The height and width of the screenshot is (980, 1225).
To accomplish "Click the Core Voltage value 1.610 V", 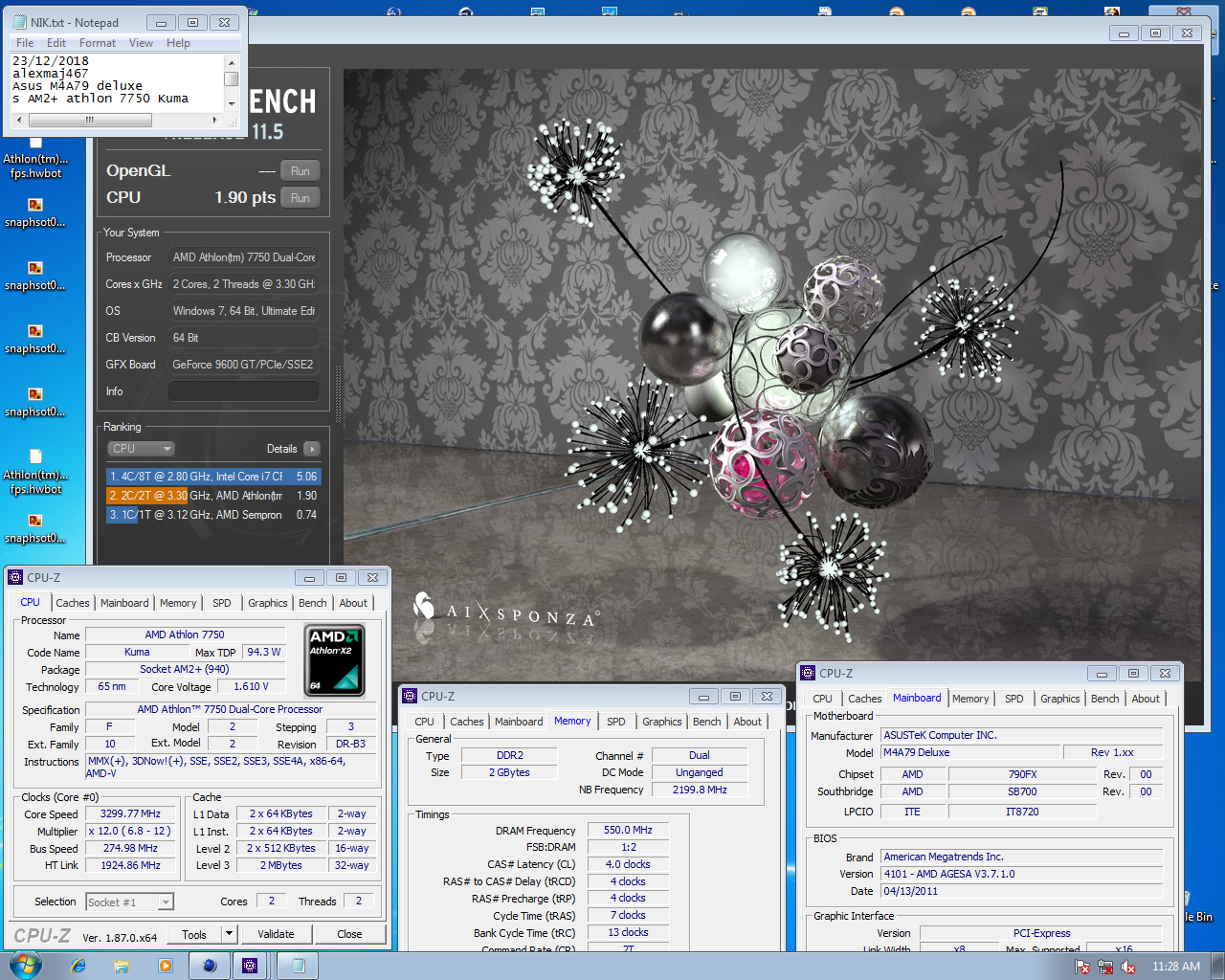I will 251,687.
